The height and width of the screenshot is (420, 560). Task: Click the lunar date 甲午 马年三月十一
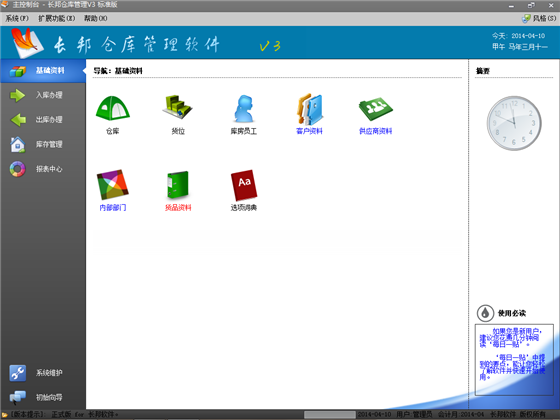[x=519, y=47]
